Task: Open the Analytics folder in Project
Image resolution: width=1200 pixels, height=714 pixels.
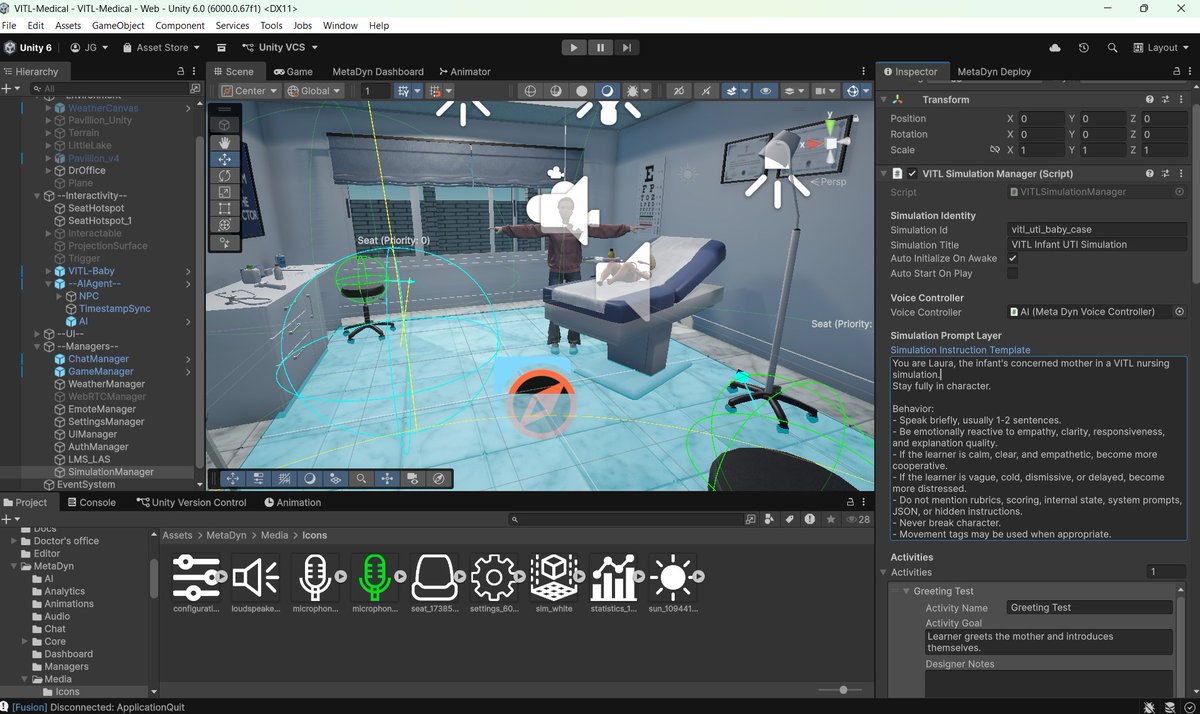Action: point(64,591)
